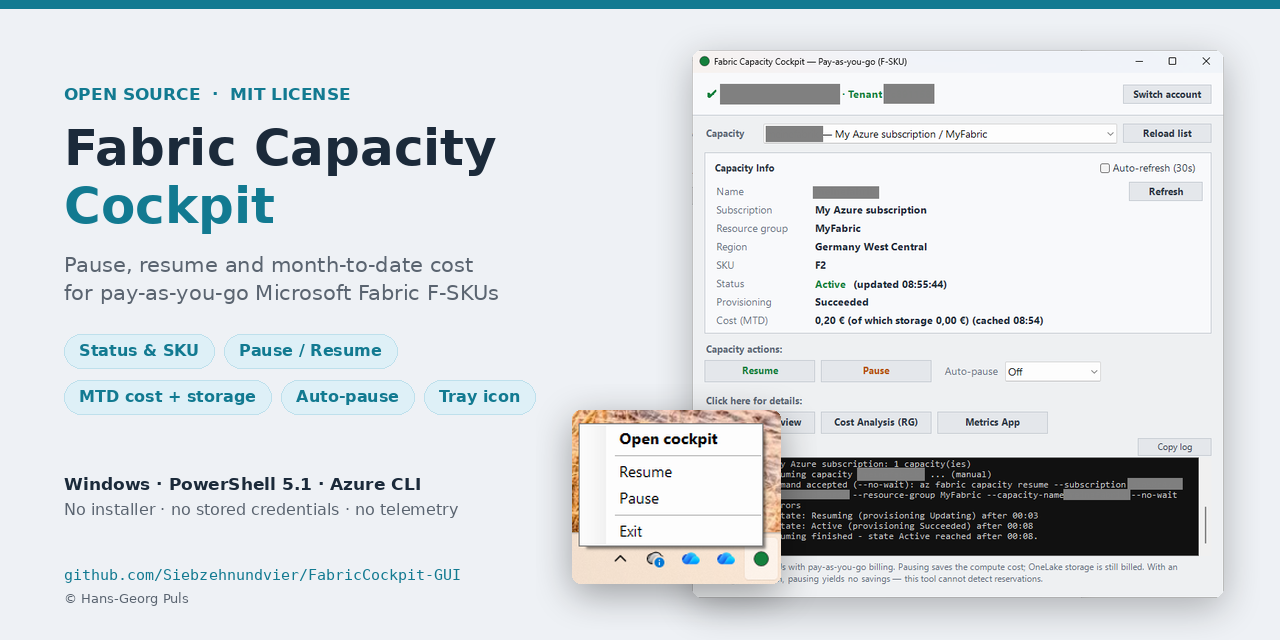Click the 'Status & SKU' feature pill

pyautogui.click(x=139, y=351)
